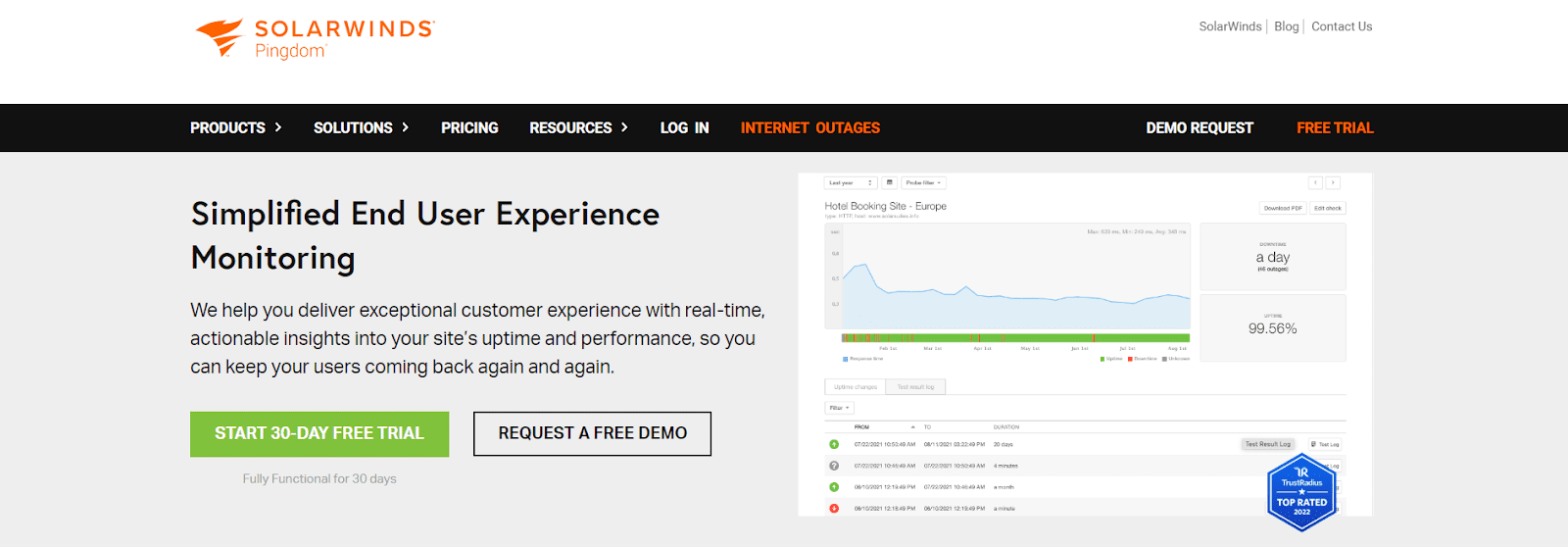
Task: Click the Simplified End User Experience Monitoring heading
Action: click(425, 235)
